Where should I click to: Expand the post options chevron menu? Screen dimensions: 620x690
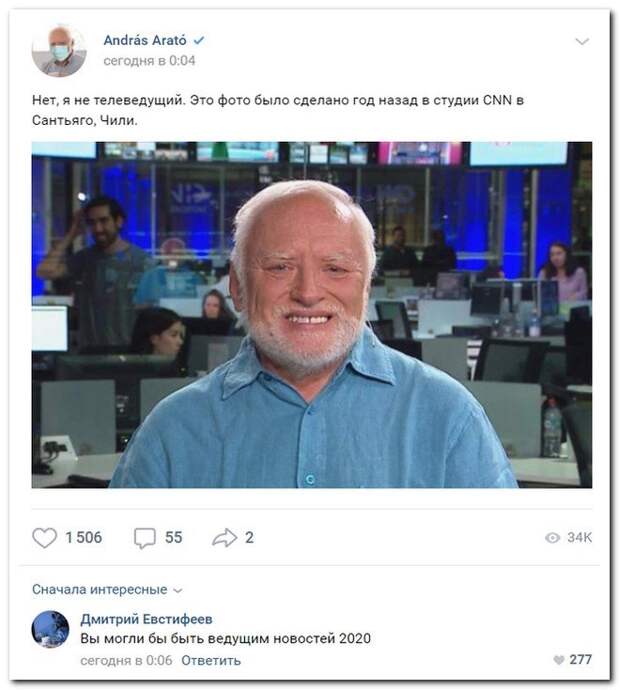[x=582, y=42]
